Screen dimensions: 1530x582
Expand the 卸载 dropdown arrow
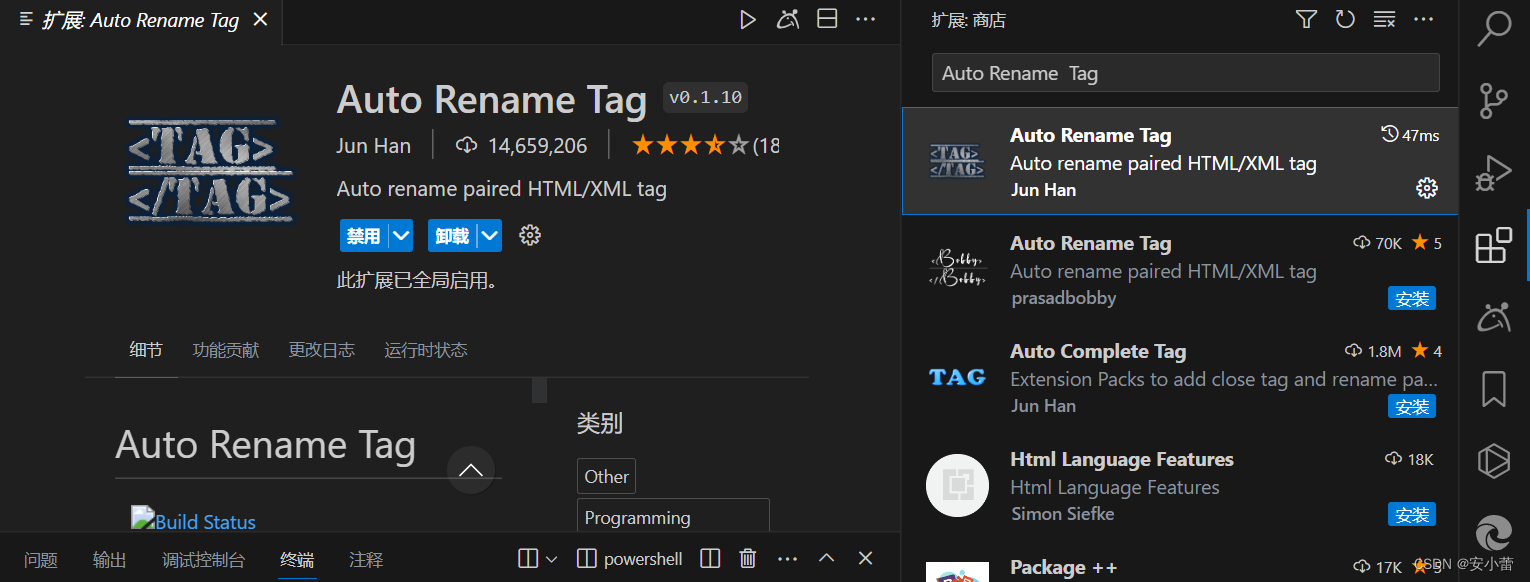tap(489, 236)
